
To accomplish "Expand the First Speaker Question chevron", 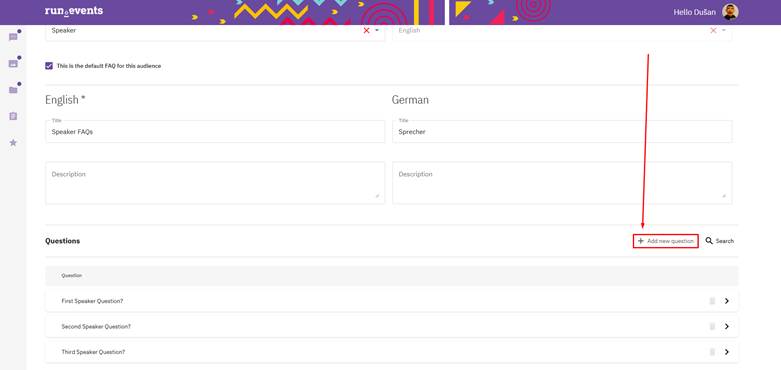I will (x=727, y=301).
